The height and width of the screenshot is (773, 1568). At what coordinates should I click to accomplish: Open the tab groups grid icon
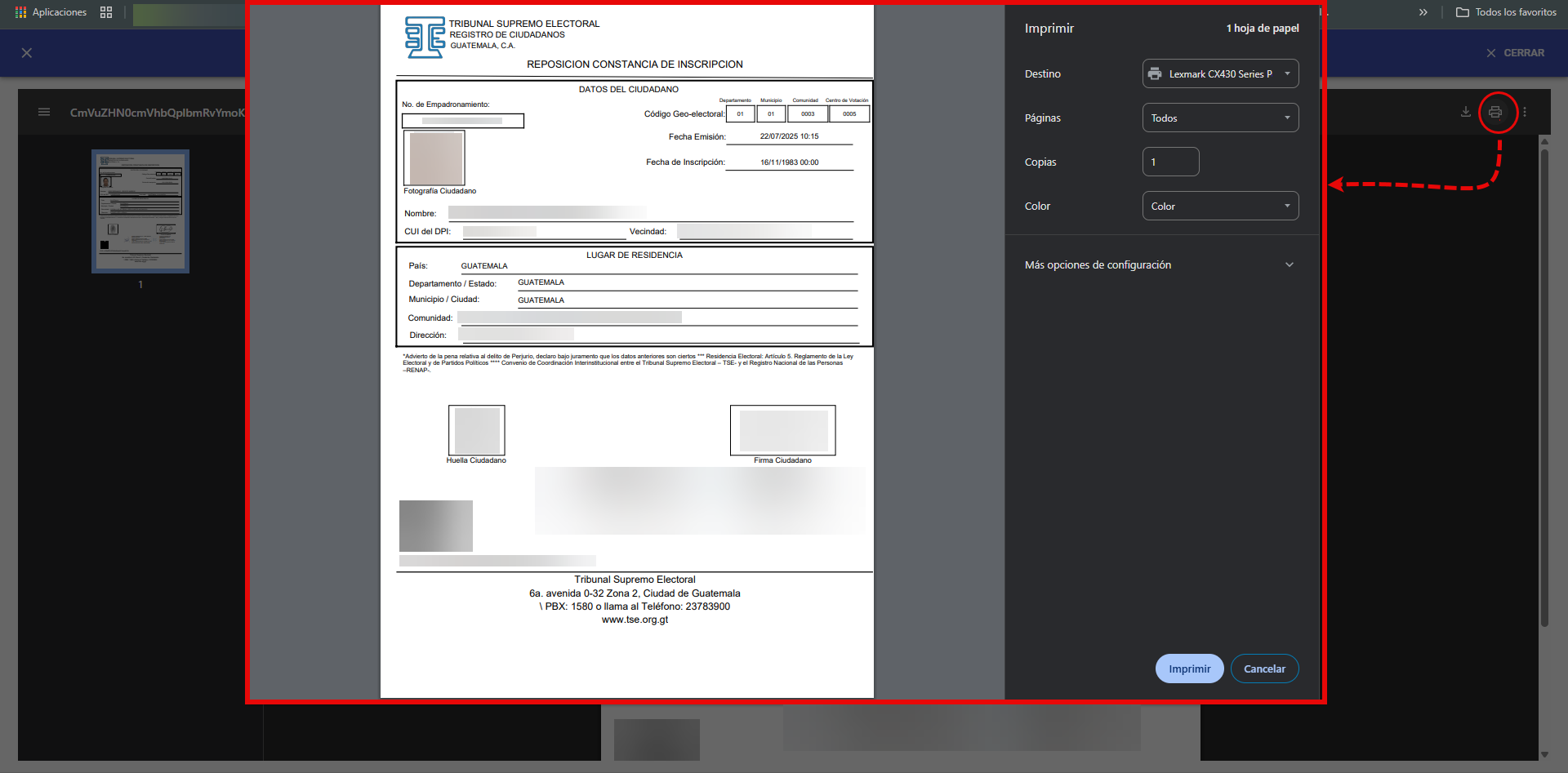[x=106, y=12]
